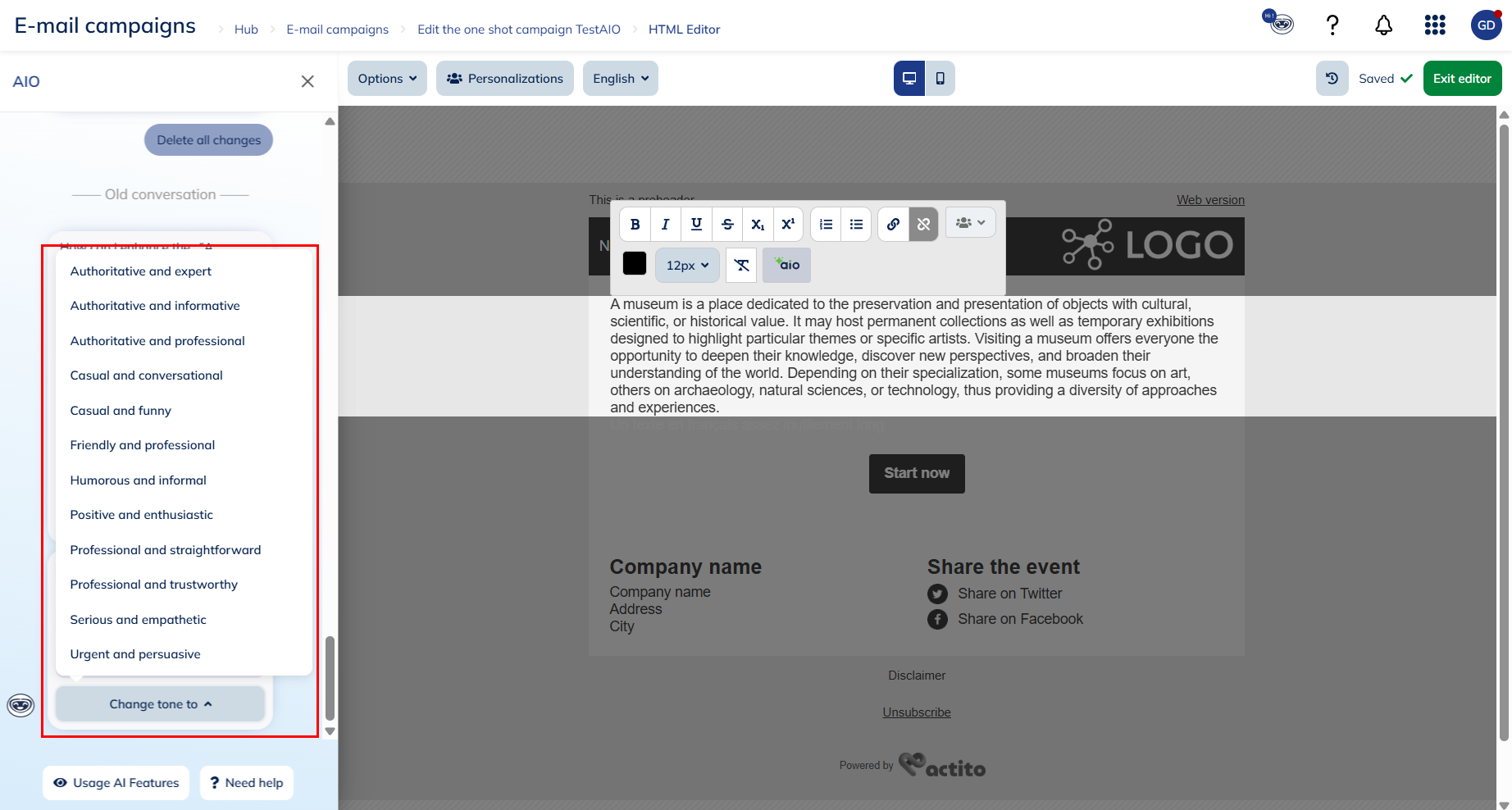Insert hyperlink with the link icon
Viewport: 1512px width, 810px height.
pyautogui.click(x=893, y=225)
